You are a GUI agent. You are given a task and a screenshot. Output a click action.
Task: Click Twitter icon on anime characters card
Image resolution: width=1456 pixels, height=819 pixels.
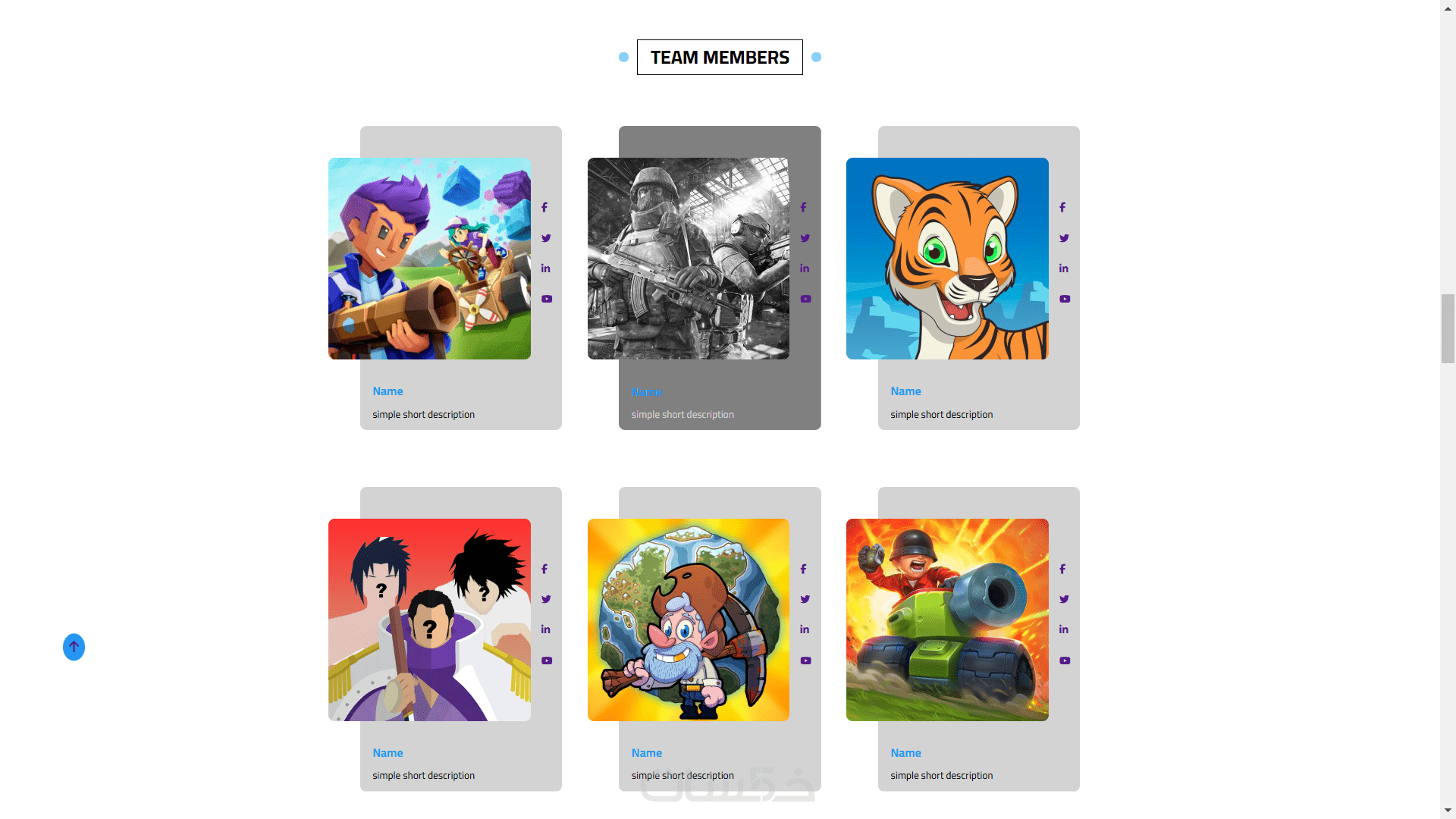[546, 599]
